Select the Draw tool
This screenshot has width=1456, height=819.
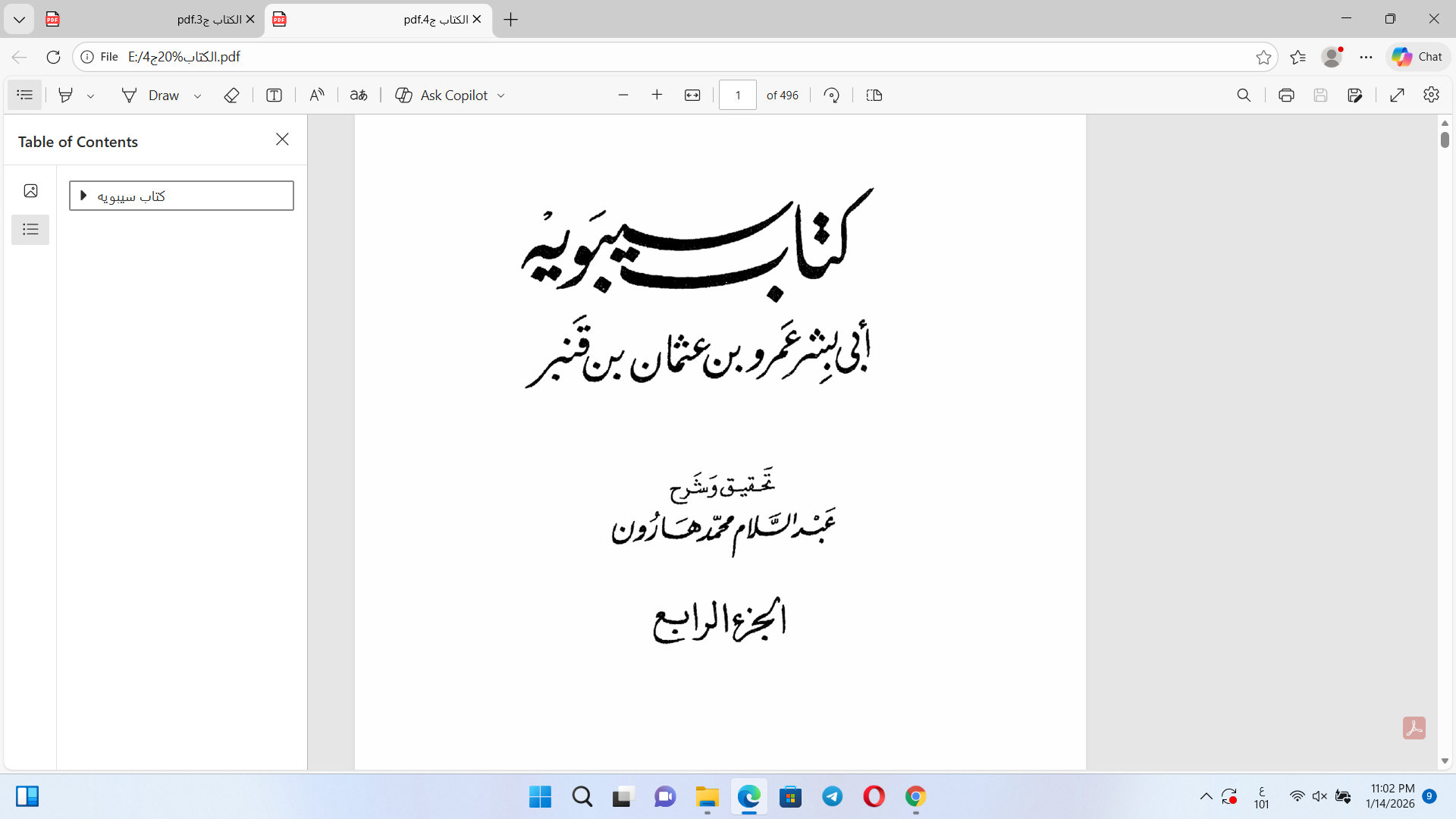click(x=150, y=95)
